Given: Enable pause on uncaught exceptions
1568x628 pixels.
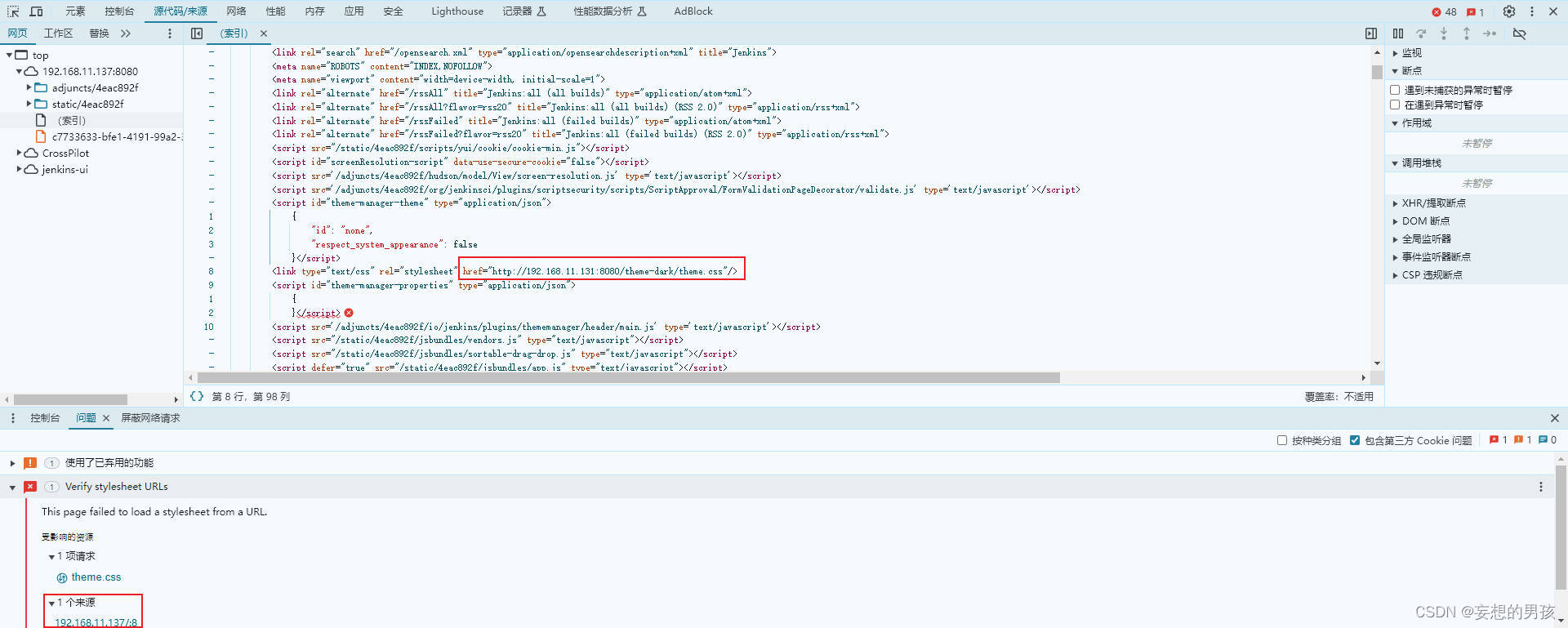Looking at the screenshot, I should tap(1395, 90).
